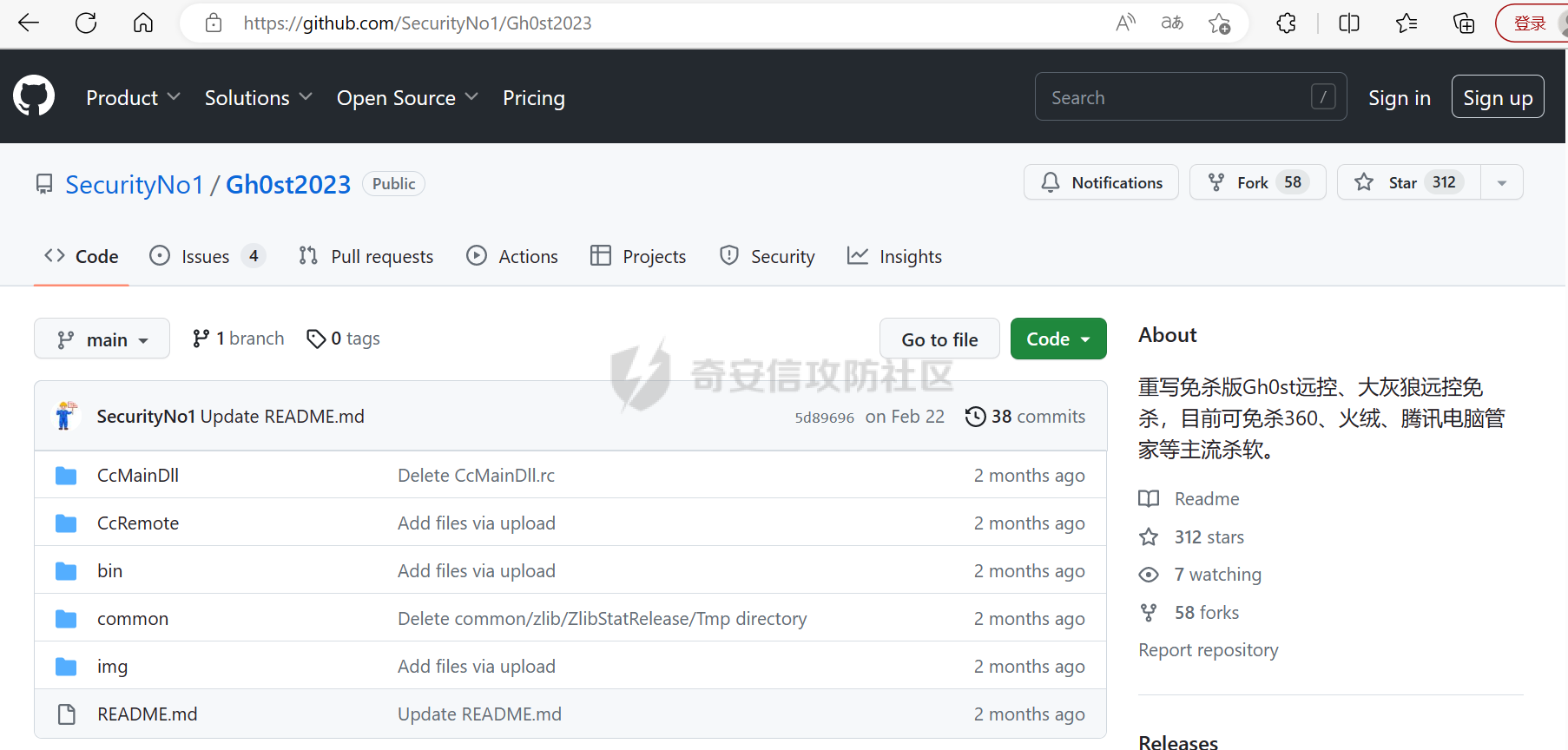The image size is (1568, 750).
Task: Expand the Open Source menu
Action: click(407, 98)
